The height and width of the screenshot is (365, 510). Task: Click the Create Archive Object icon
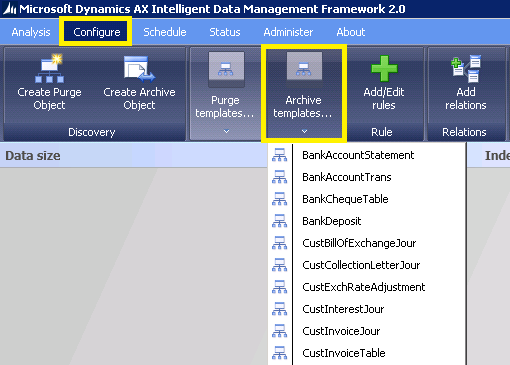click(x=139, y=68)
